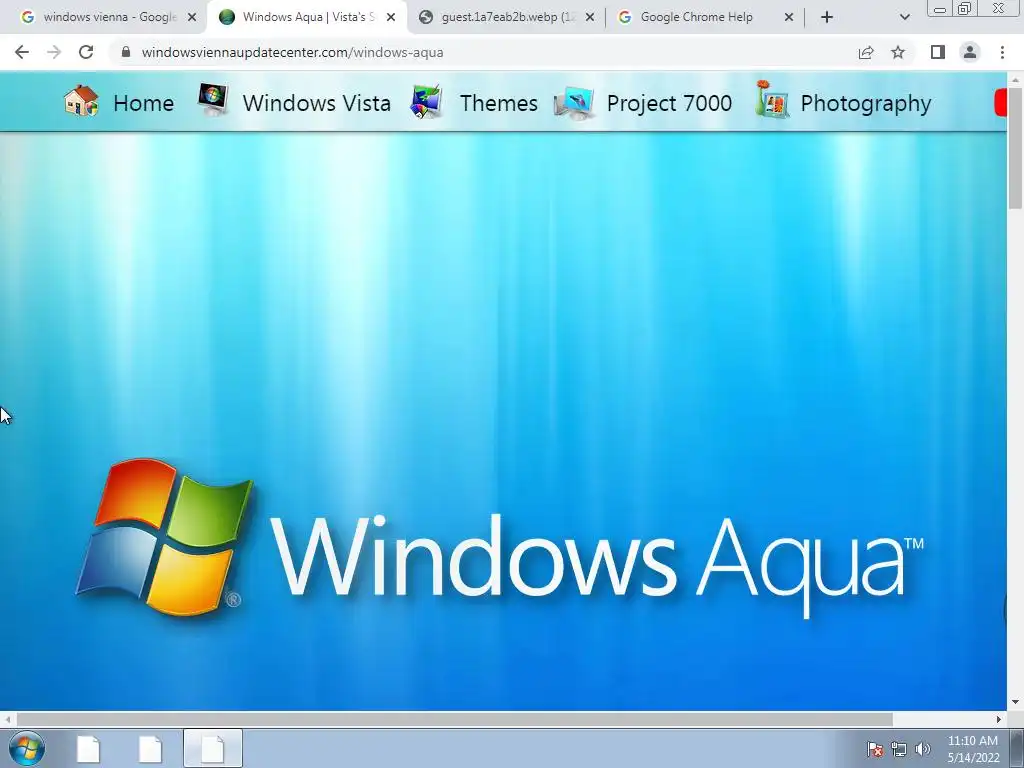
Task: Bookmark this page with the star
Action: pyautogui.click(x=898, y=52)
